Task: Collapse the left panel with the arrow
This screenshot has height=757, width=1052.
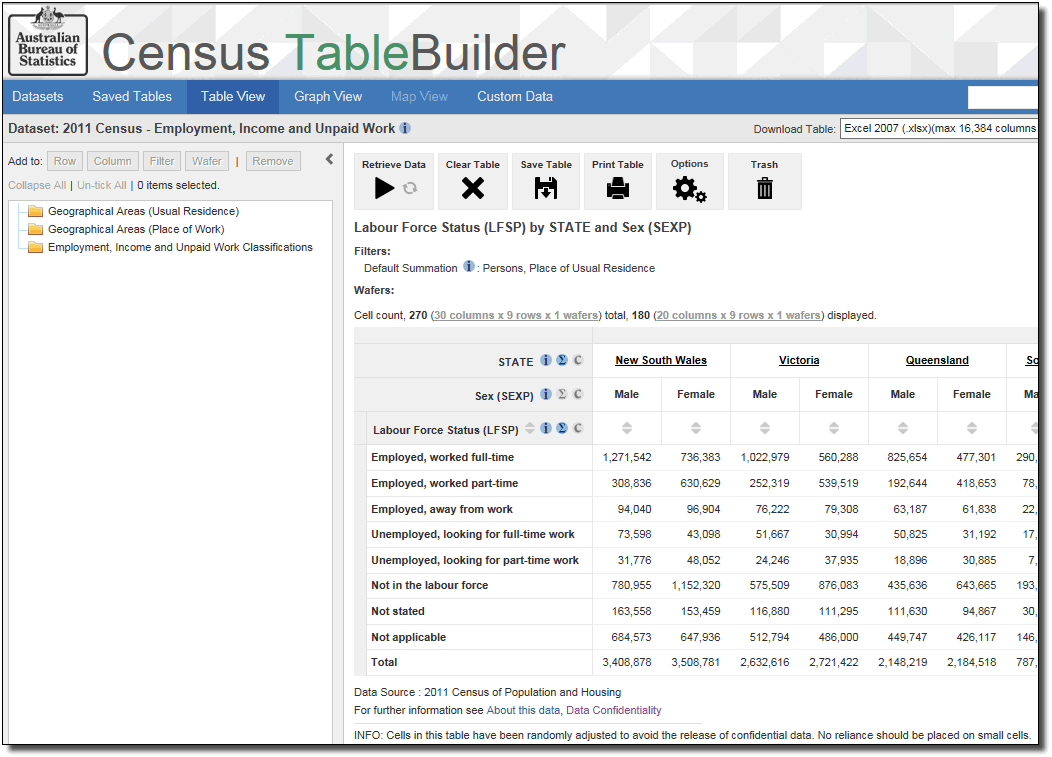Action: point(330,159)
